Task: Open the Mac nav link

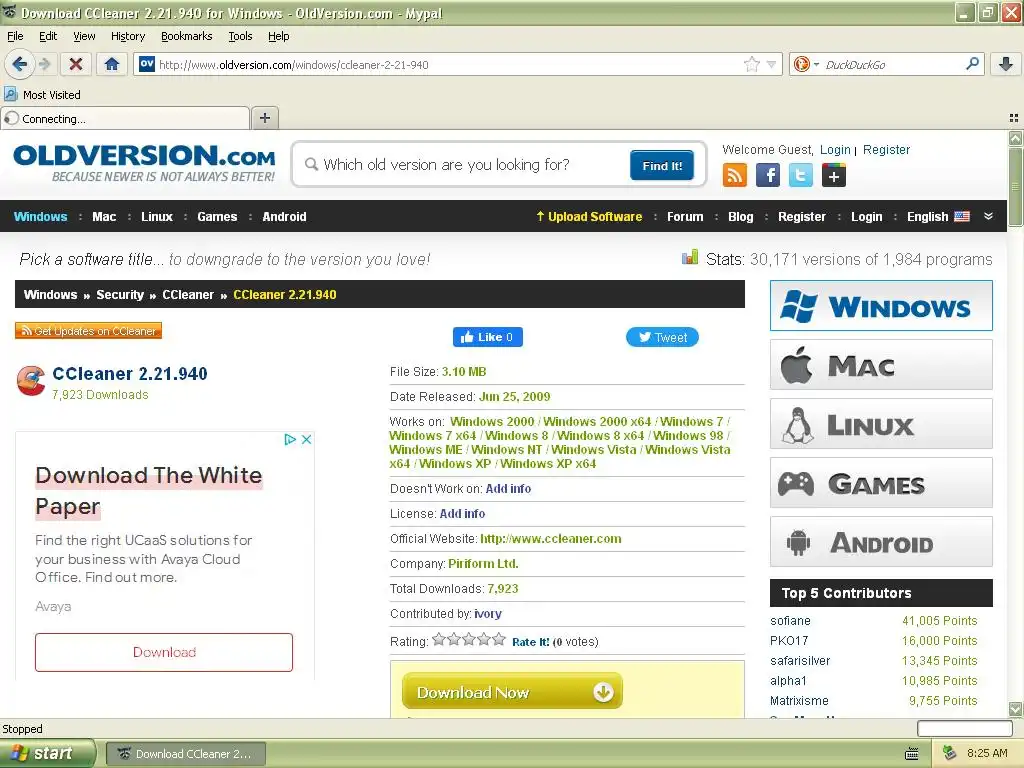Action: point(104,216)
